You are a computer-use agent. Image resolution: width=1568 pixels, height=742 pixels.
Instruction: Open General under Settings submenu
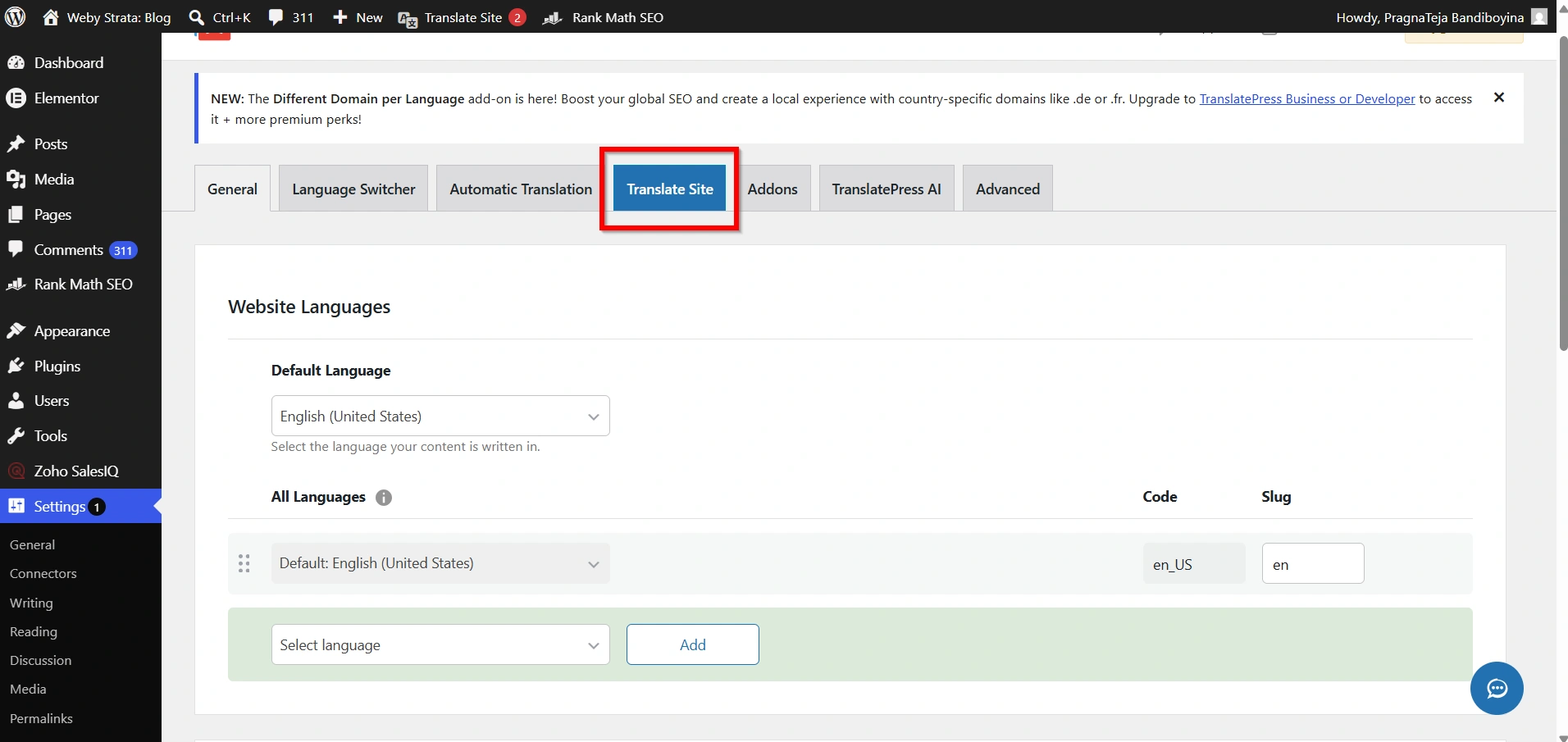point(33,545)
